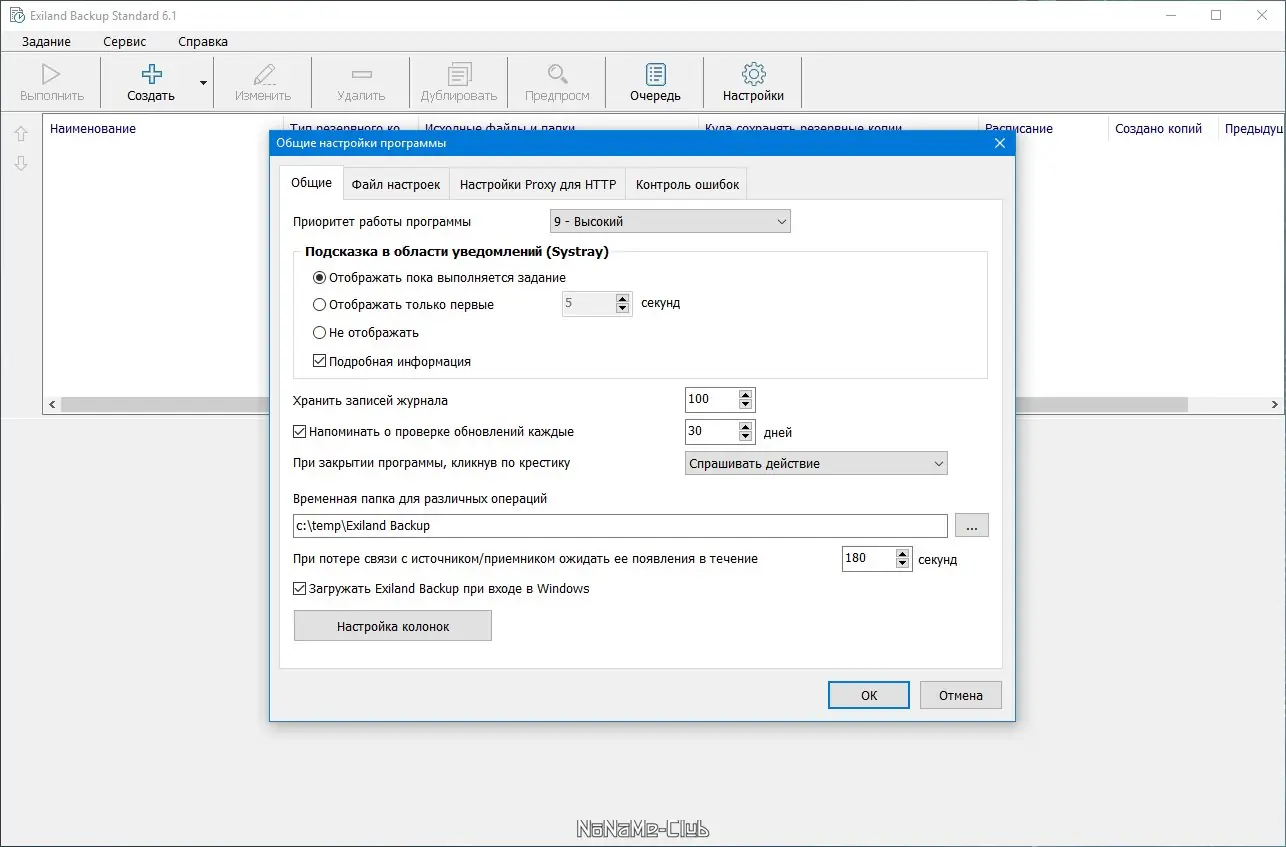Decrease the journal records count

pos(745,405)
